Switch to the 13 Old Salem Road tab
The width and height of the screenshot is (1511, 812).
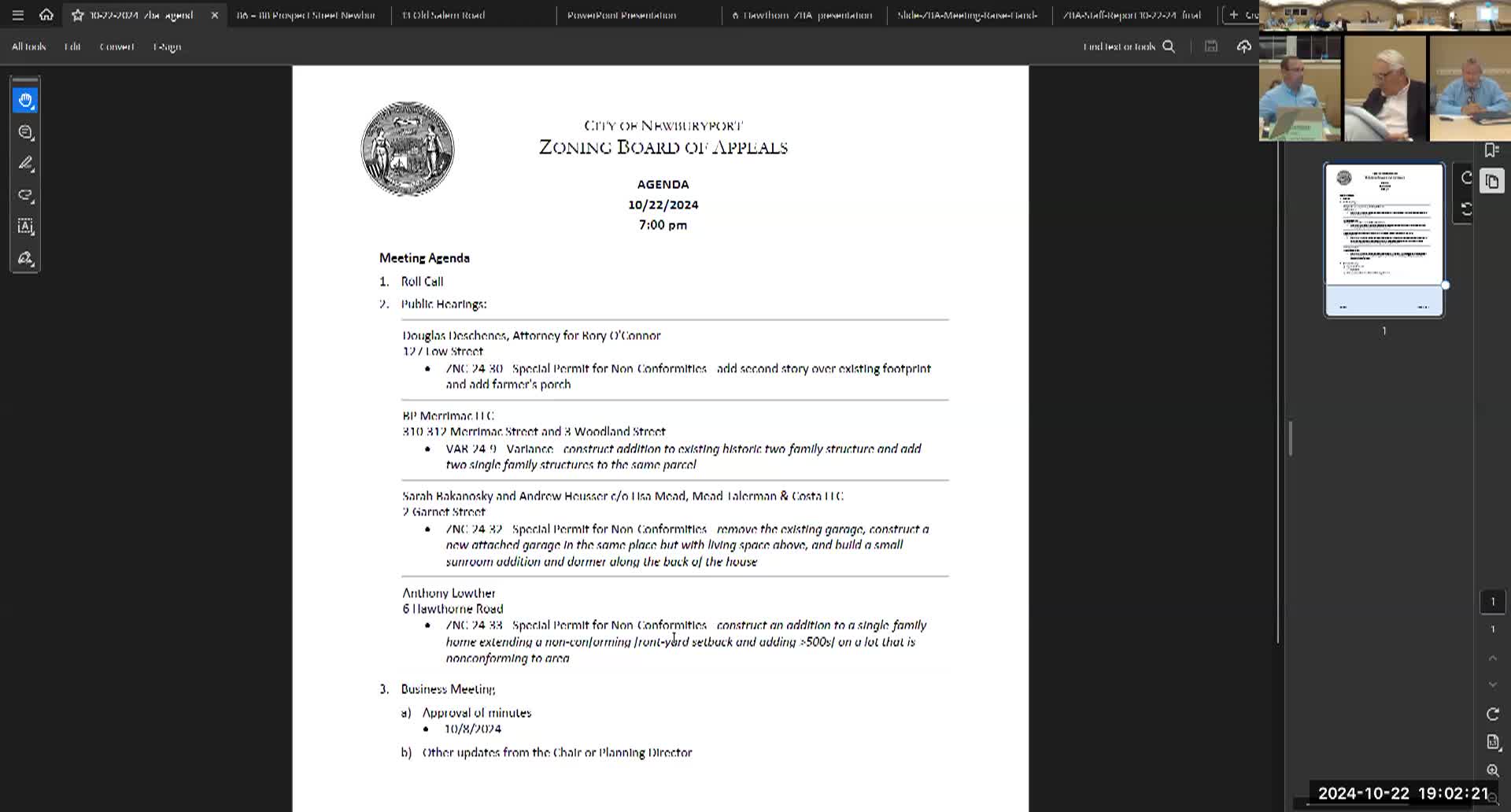[x=443, y=15]
